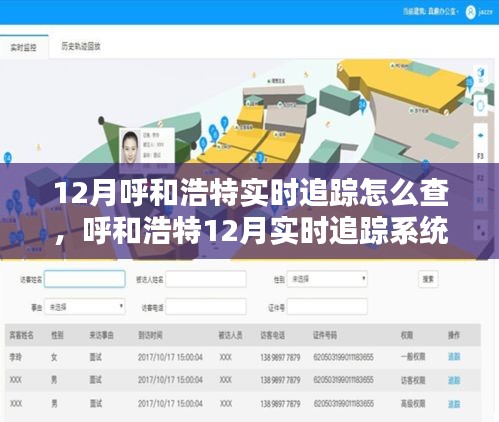The image size is (499, 422).
Task: Focus the 证件号 input field
Action: [x=327, y=307]
